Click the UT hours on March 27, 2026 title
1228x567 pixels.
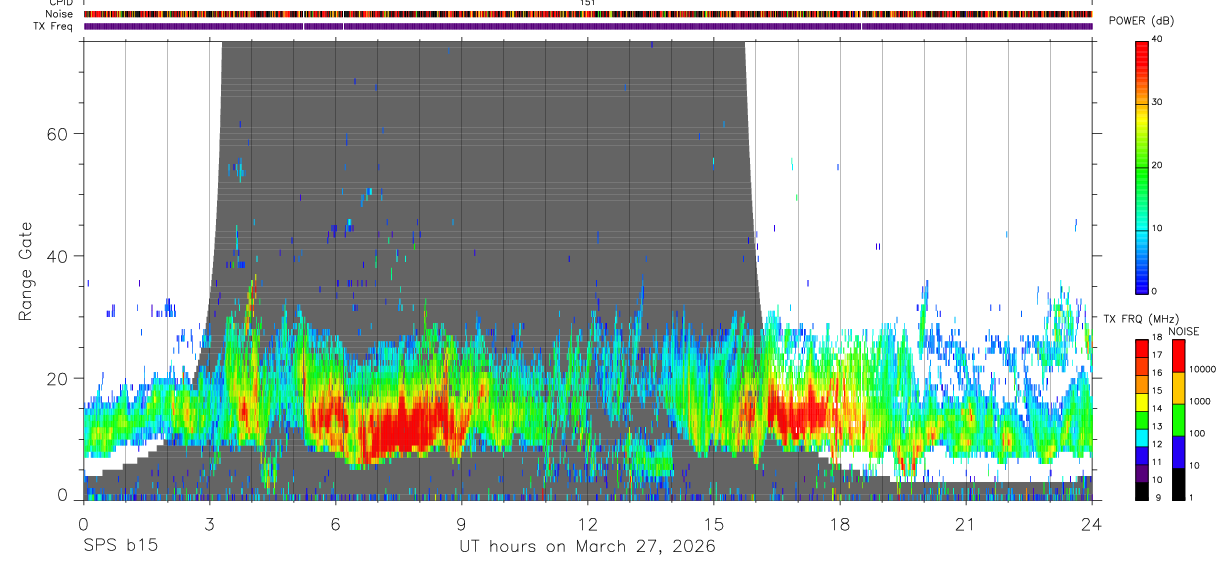(587, 547)
